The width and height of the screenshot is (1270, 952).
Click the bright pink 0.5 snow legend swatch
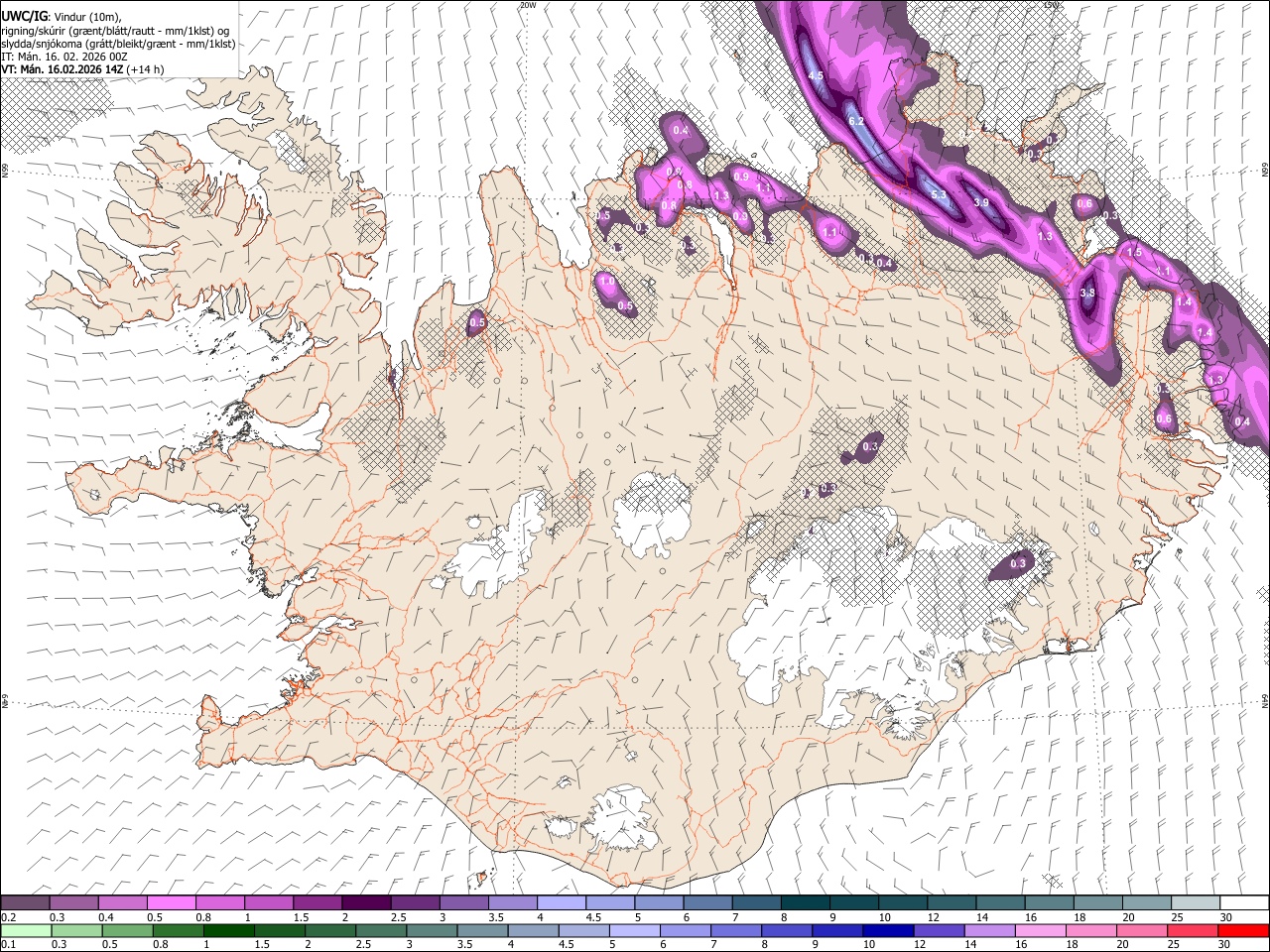[172, 903]
